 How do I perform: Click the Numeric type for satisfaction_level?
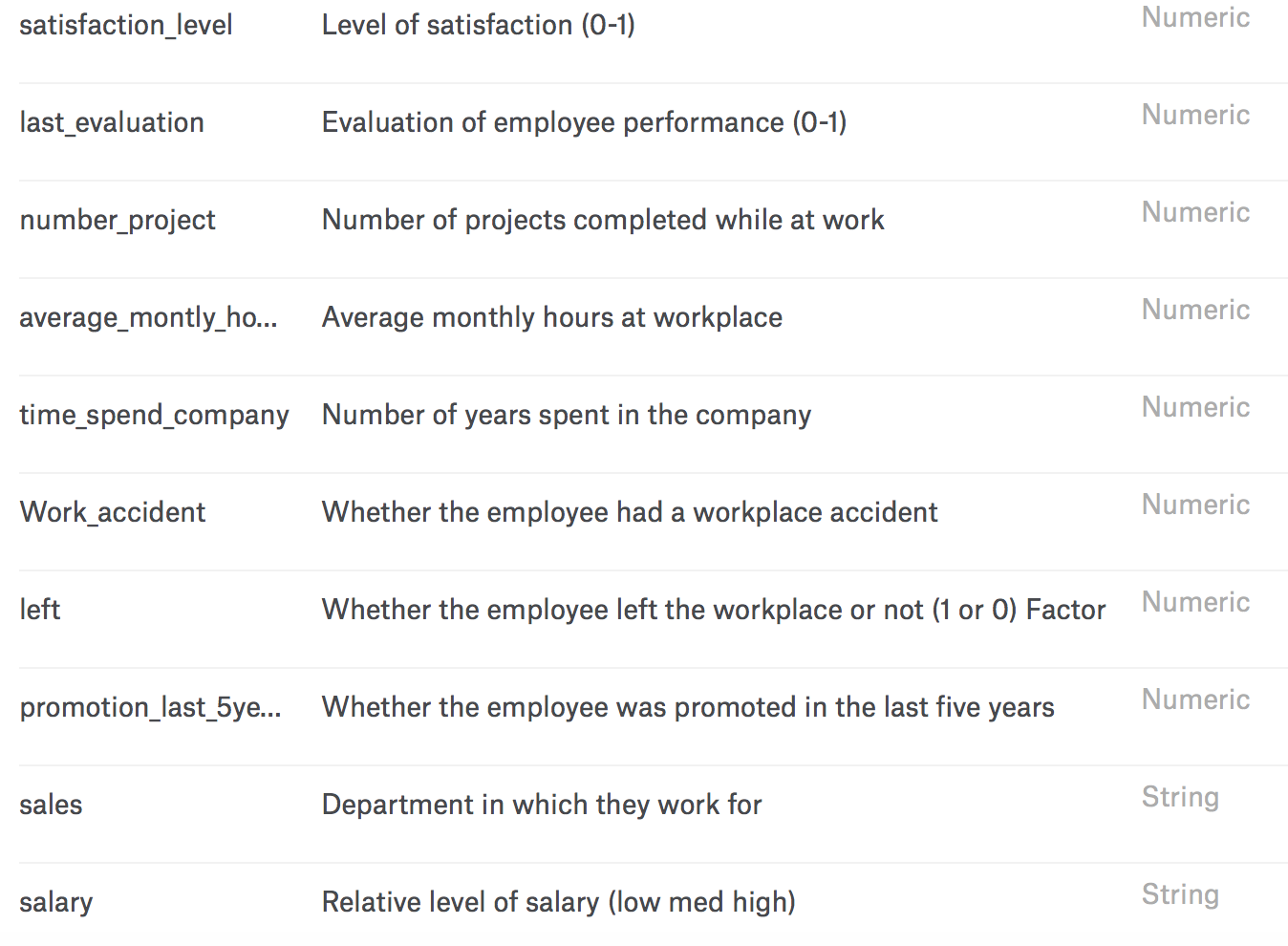click(1195, 17)
